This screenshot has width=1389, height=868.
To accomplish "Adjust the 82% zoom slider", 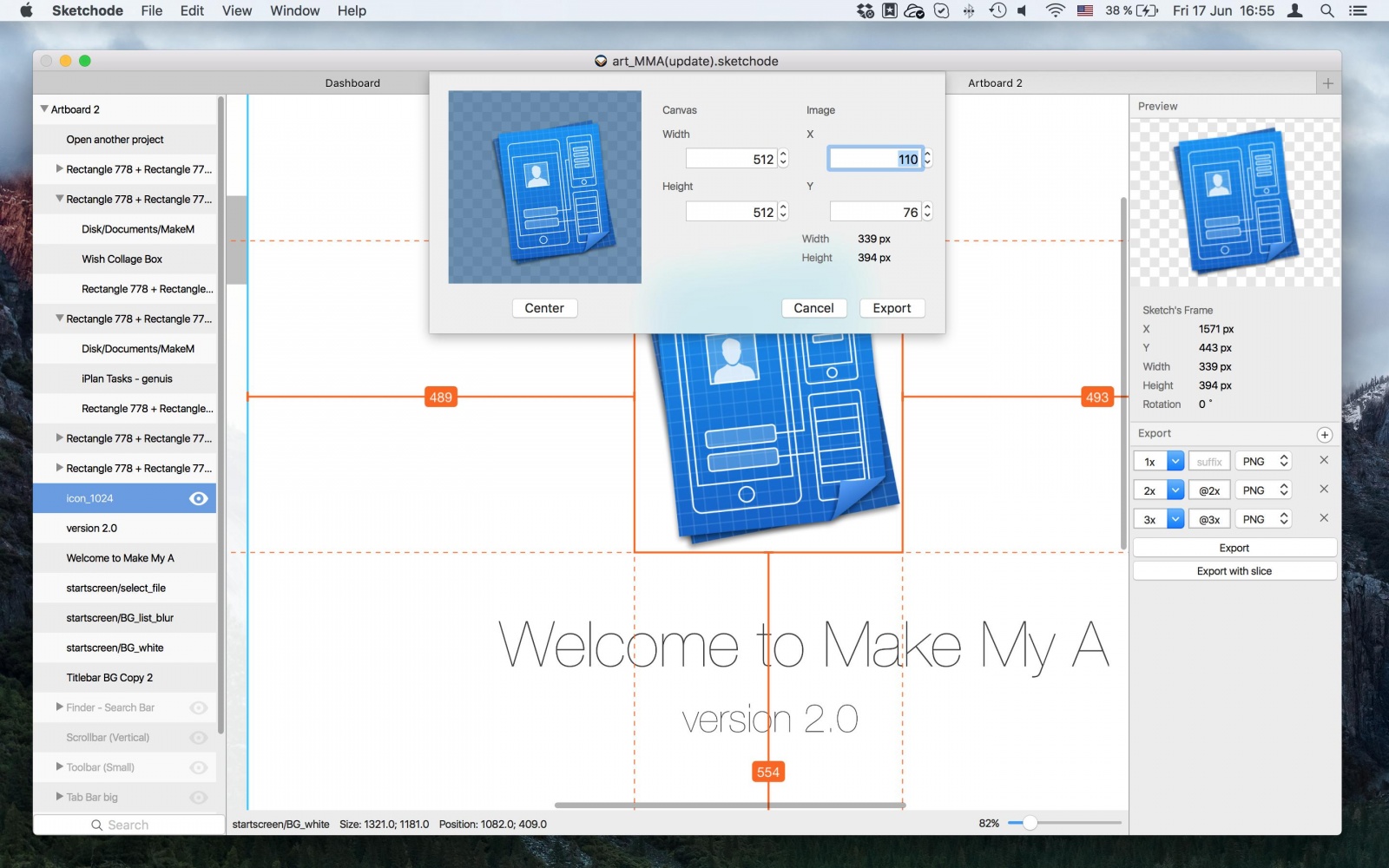I will pyautogui.click(x=1030, y=823).
